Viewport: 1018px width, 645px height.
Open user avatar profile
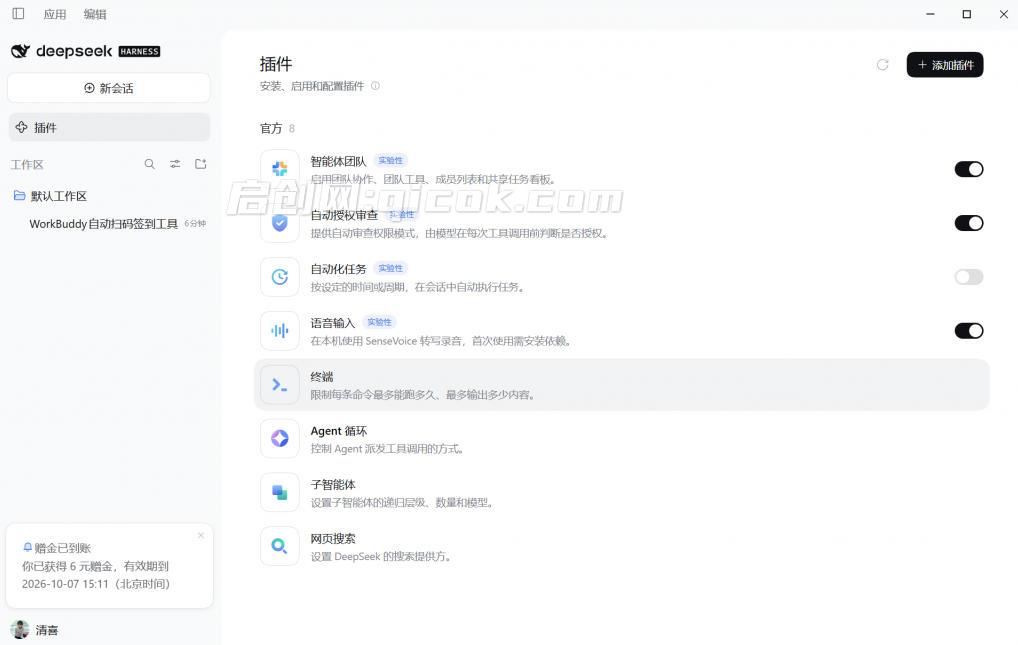[x=20, y=629]
